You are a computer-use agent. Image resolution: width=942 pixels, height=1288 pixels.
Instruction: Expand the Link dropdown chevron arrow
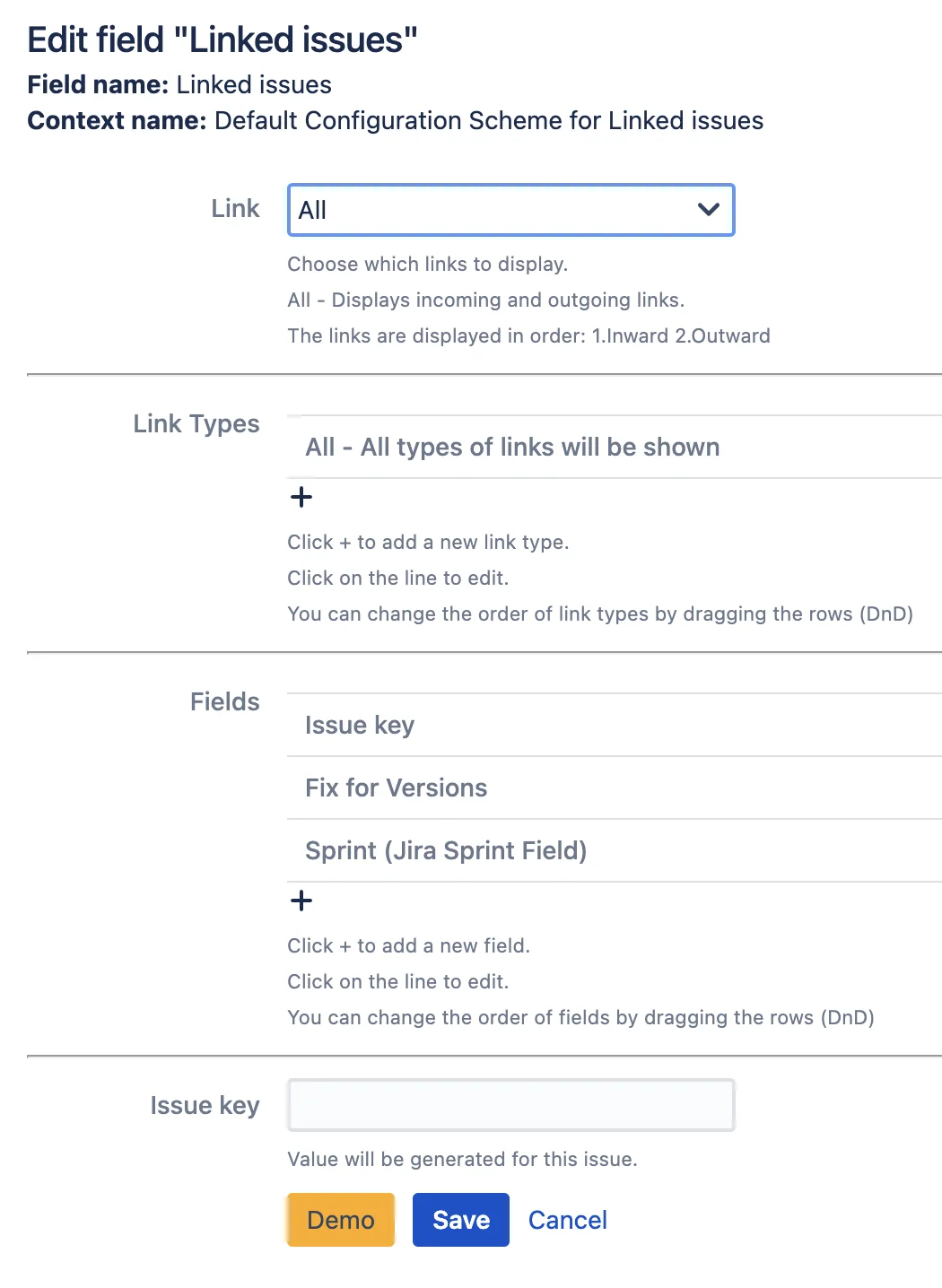(709, 210)
